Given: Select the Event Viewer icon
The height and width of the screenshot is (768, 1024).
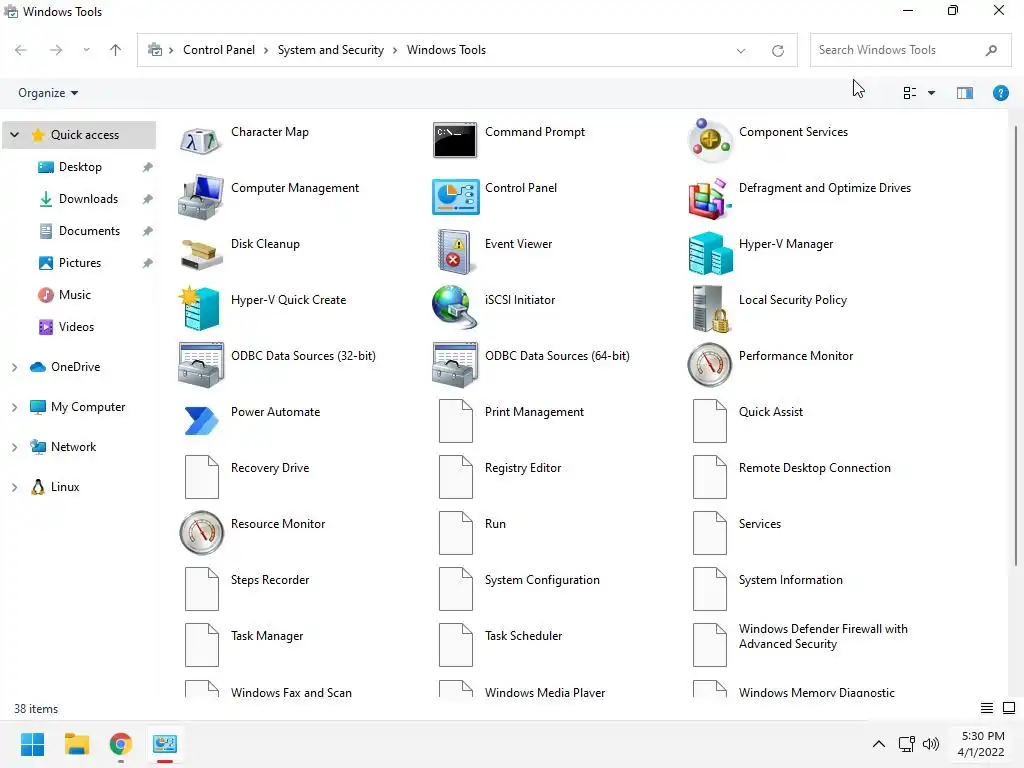Looking at the screenshot, I should click(455, 252).
